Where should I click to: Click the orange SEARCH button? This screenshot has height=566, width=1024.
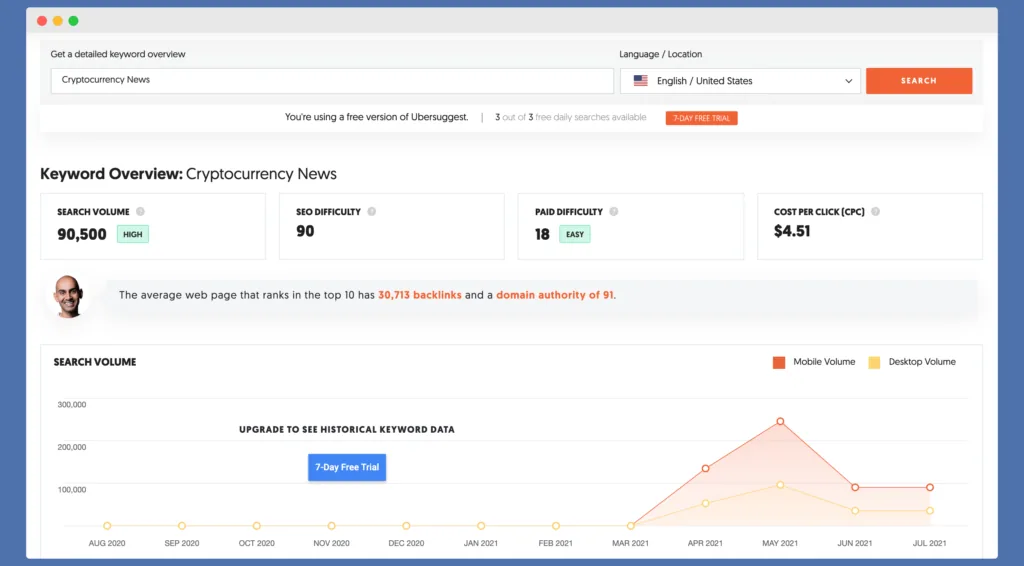[x=919, y=81]
